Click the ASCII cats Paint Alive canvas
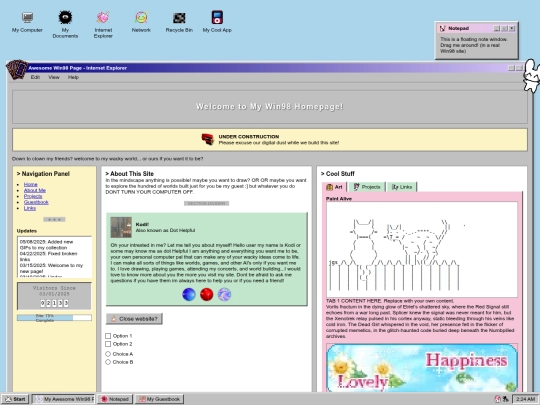This screenshot has width=540, height=405. click(422, 250)
